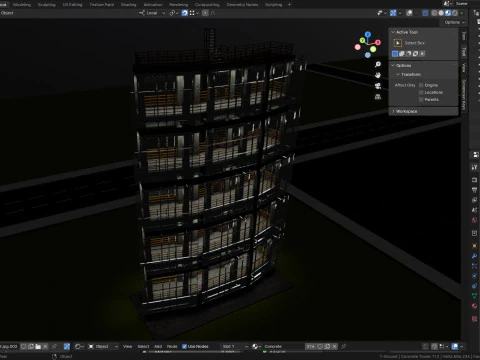Open the snapping options dropdown
Viewport: 480px width, 360px height.
click(194, 13)
